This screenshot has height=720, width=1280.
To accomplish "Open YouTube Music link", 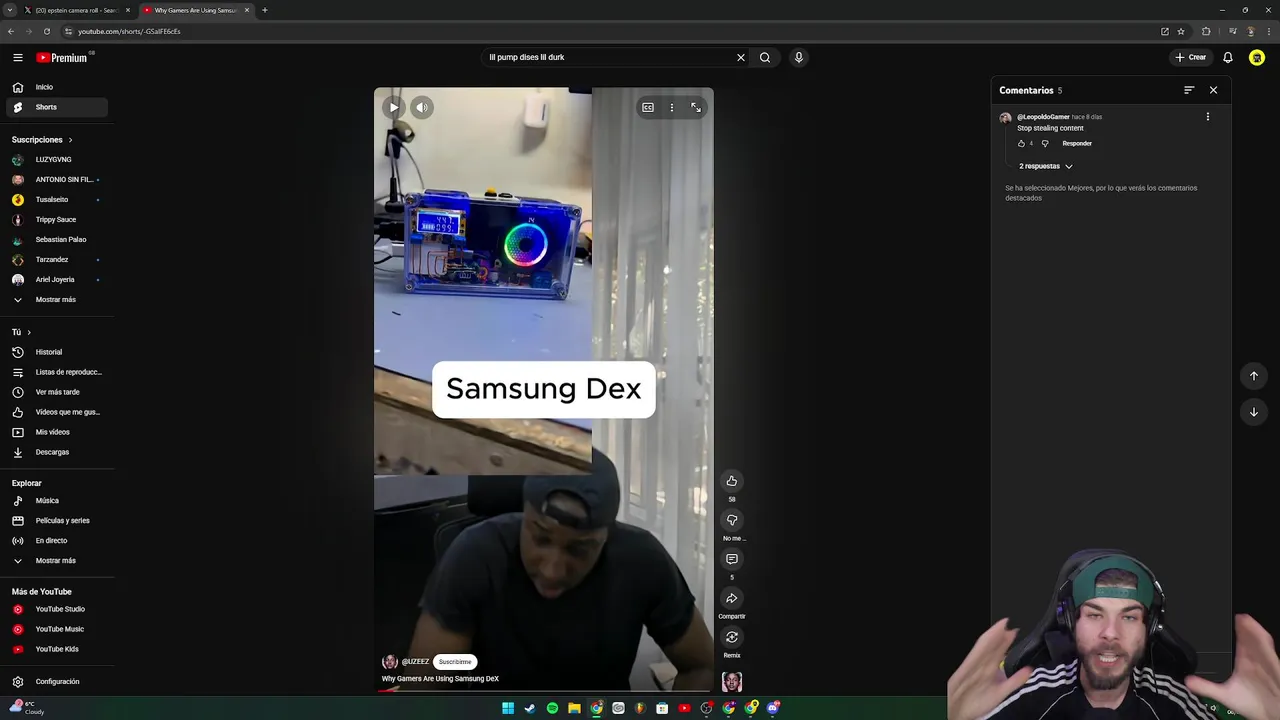I will (57, 629).
